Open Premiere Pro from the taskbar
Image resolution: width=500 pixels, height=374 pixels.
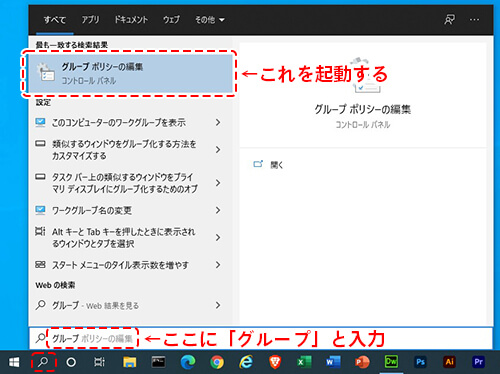[479, 362]
